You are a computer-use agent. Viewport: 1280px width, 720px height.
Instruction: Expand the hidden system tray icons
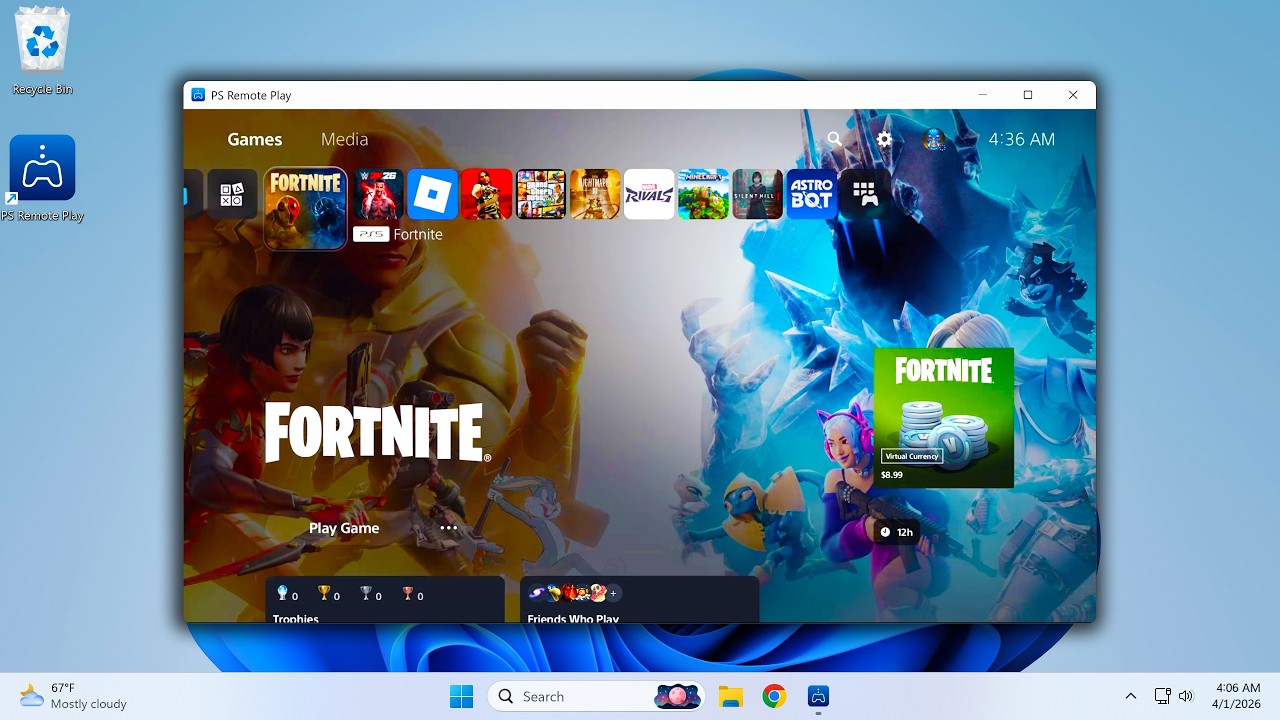pyautogui.click(x=1131, y=696)
